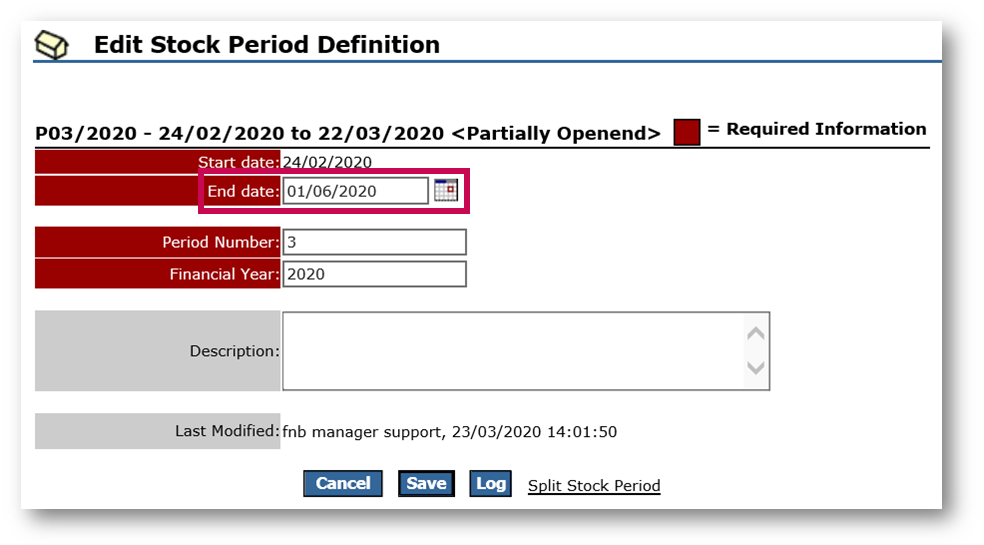
Task: Click the Start date value 24/02/2020
Action: point(327,162)
